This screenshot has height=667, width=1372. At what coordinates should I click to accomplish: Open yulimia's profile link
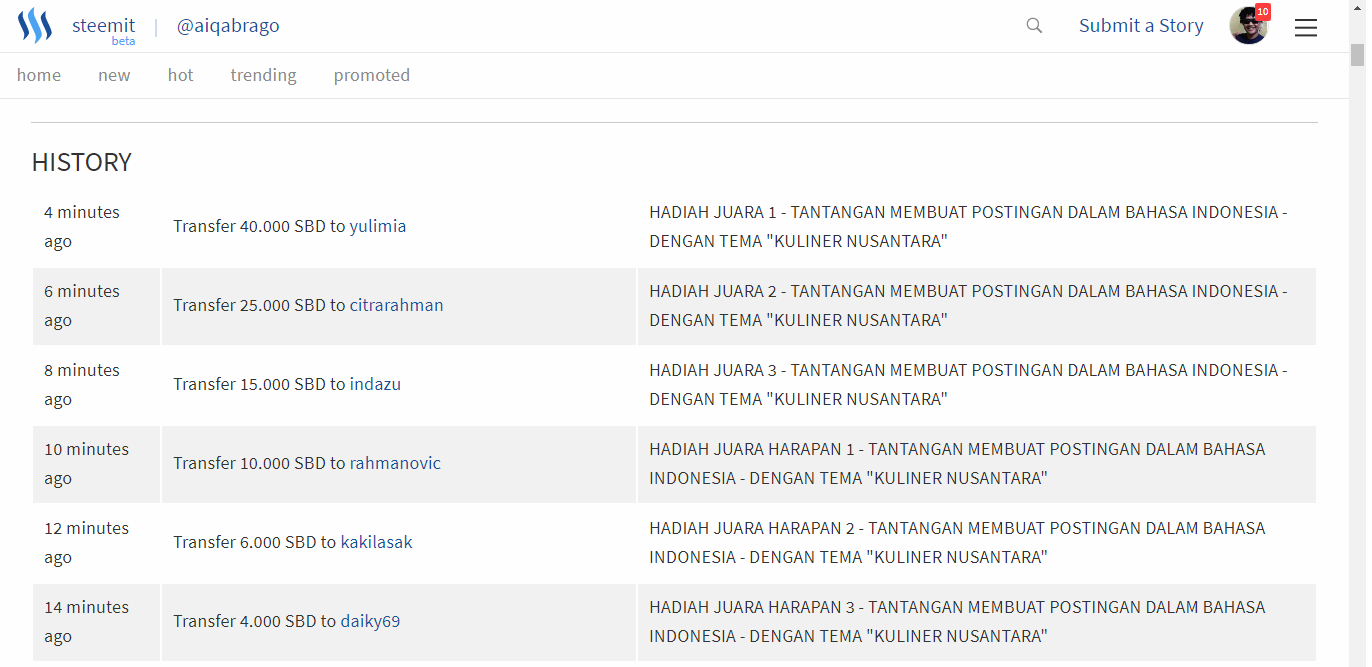[378, 226]
